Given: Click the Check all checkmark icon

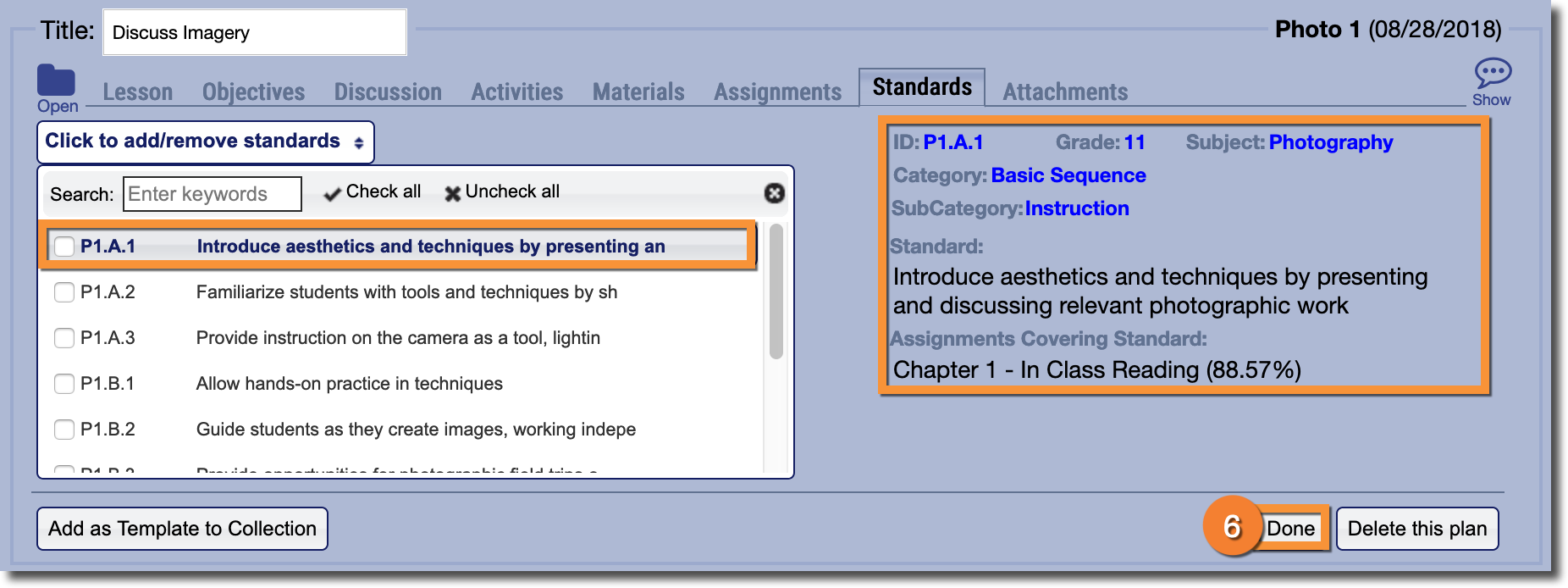Looking at the screenshot, I should click(x=333, y=193).
